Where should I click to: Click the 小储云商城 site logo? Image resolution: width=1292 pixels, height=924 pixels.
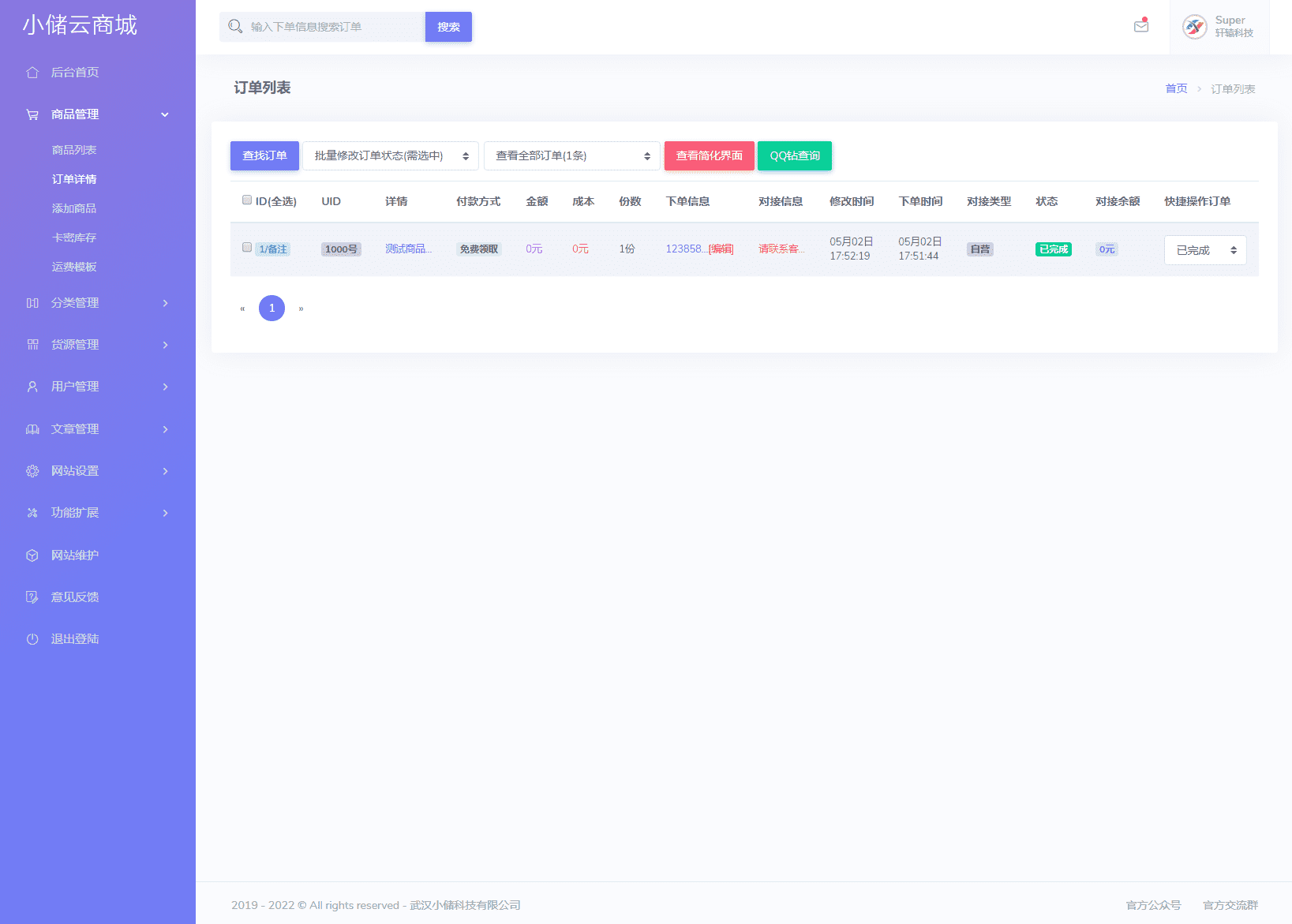click(80, 25)
